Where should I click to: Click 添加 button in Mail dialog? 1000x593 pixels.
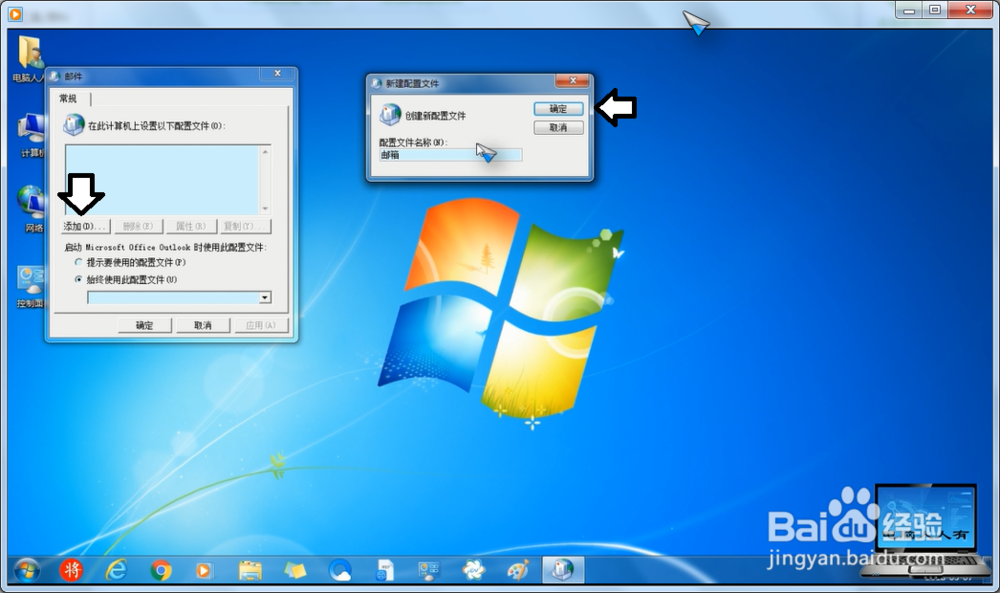pyautogui.click(x=85, y=226)
